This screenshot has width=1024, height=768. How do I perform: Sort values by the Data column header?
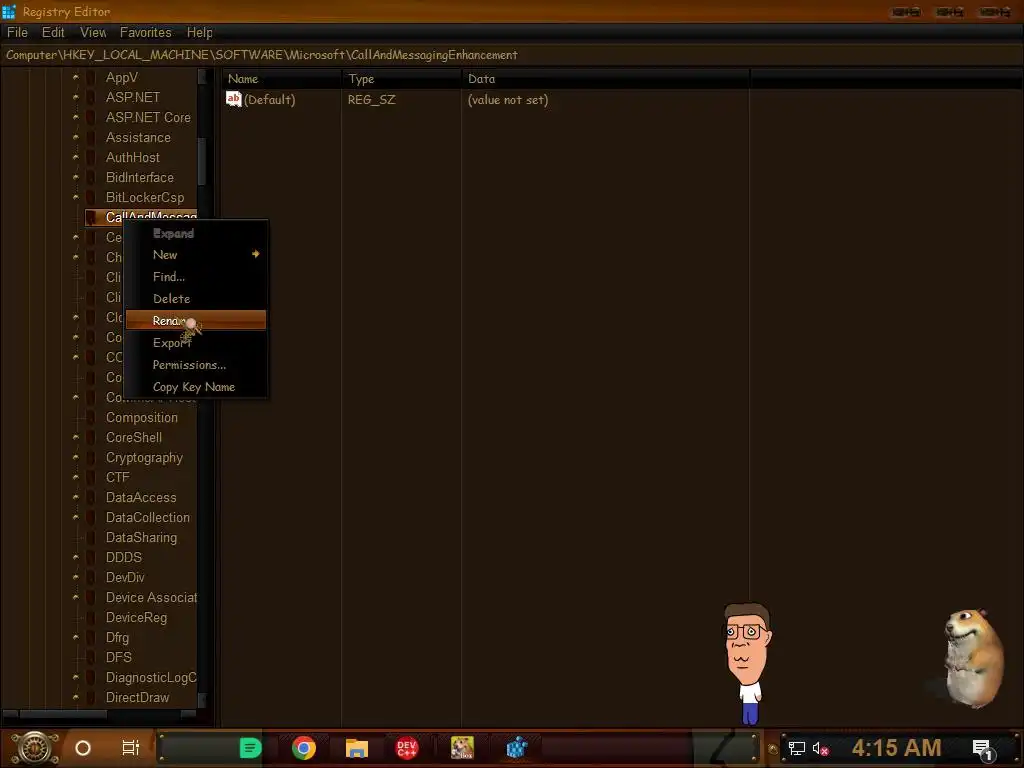point(605,79)
